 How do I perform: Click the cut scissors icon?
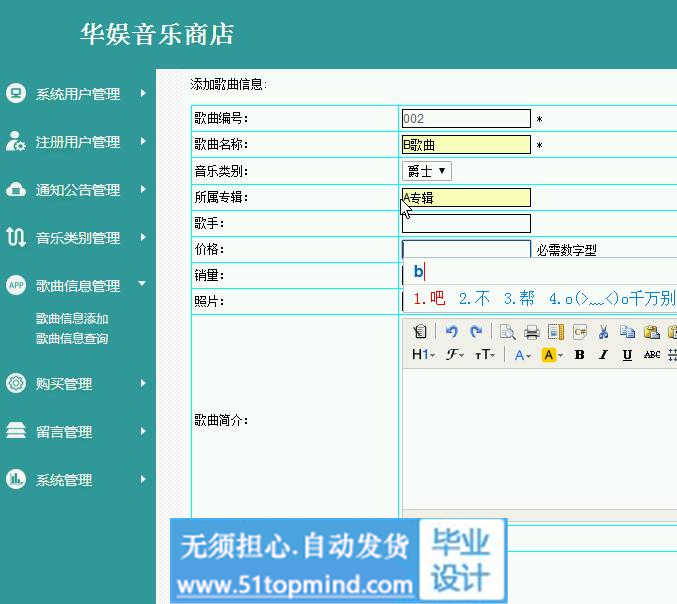[x=603, y=332]
